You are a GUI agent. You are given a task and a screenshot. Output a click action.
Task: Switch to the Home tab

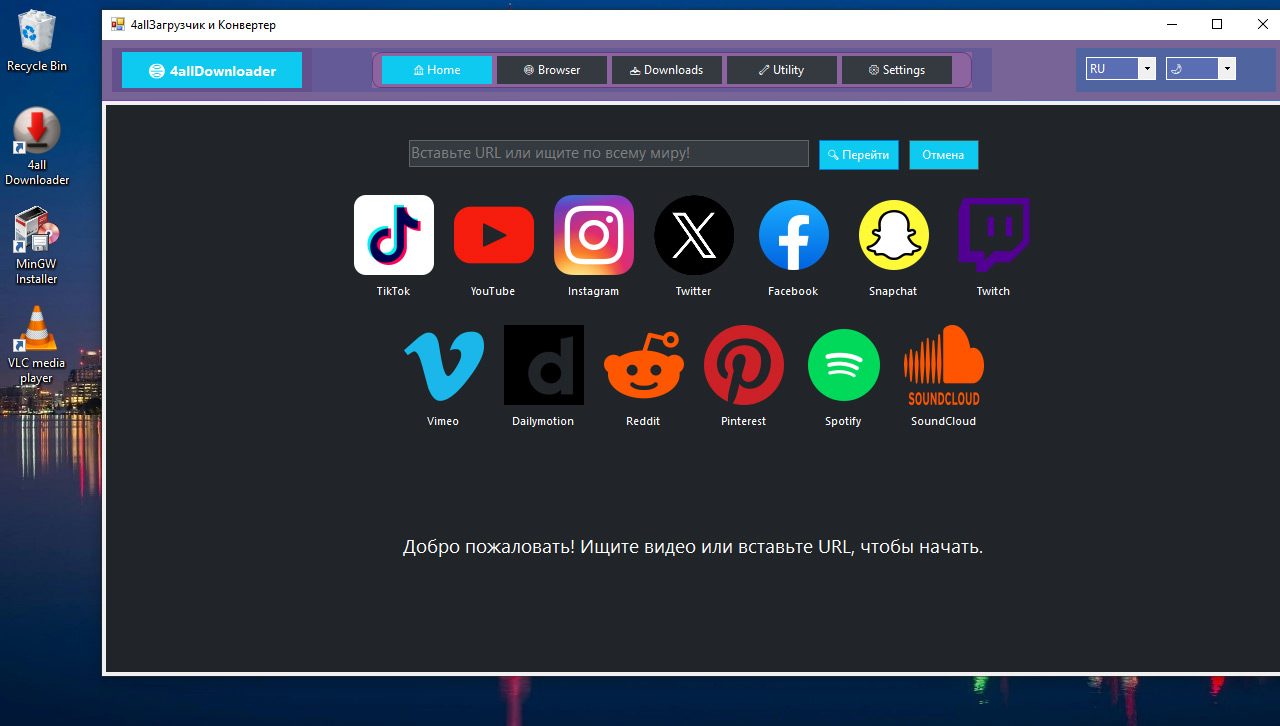[437, 70]
